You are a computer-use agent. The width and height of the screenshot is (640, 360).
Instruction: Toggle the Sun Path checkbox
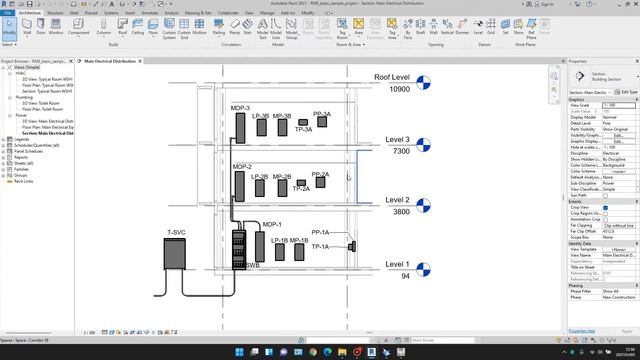pos(605,196)
